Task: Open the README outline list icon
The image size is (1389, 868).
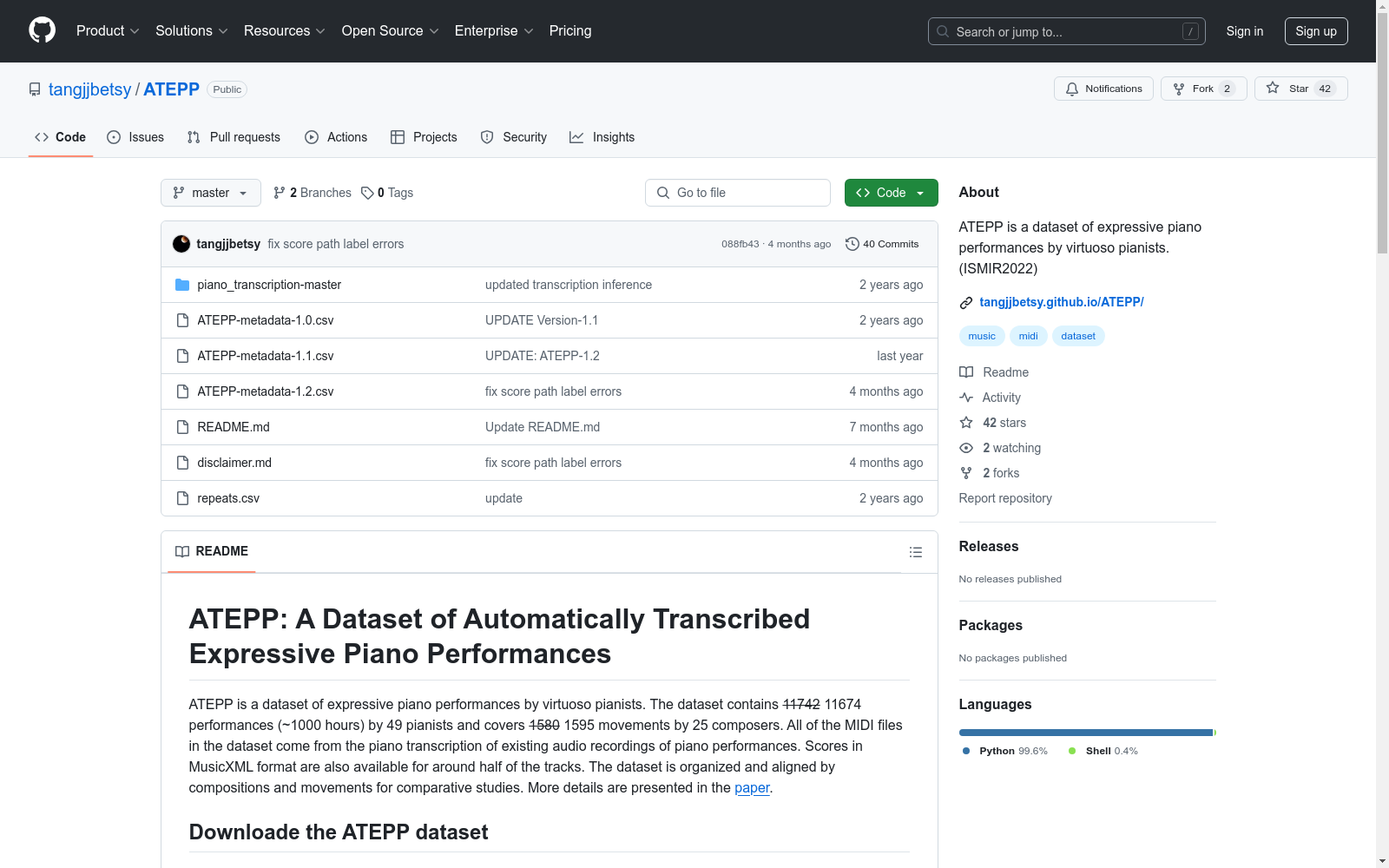Action: pos(915,552)
